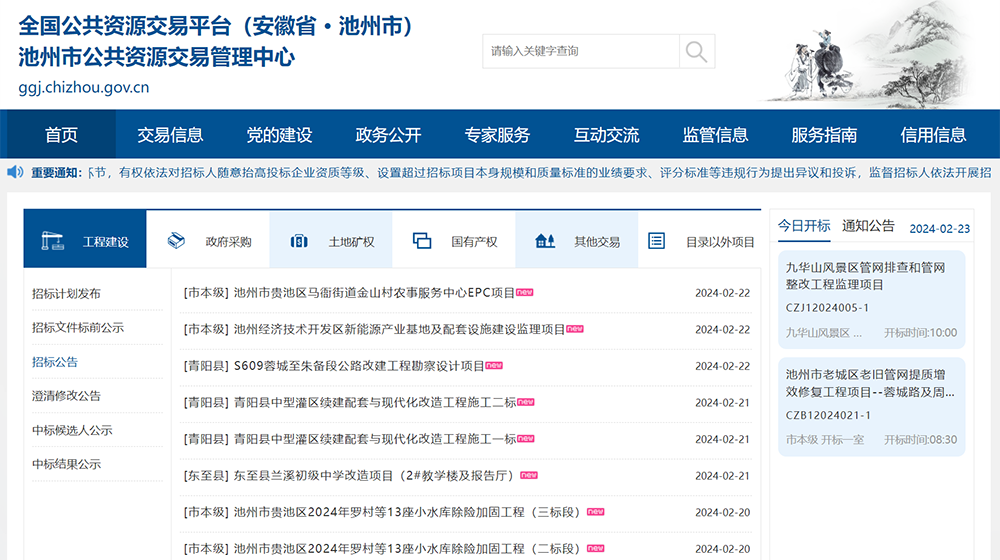Click the 国有产权 category icon
This screenshot has width=1000, height=560.
click(421, 241)
